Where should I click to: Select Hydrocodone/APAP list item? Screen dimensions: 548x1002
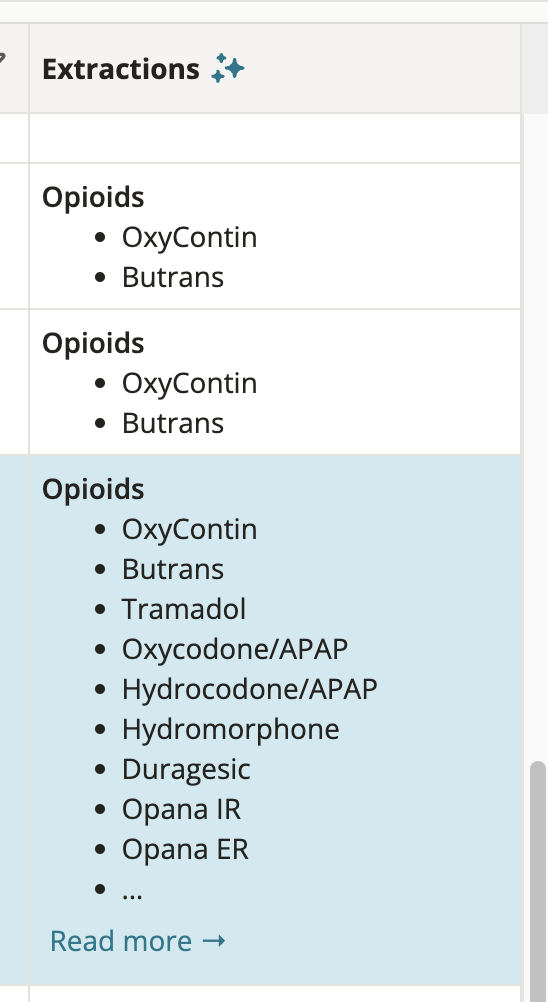point(250,689)
